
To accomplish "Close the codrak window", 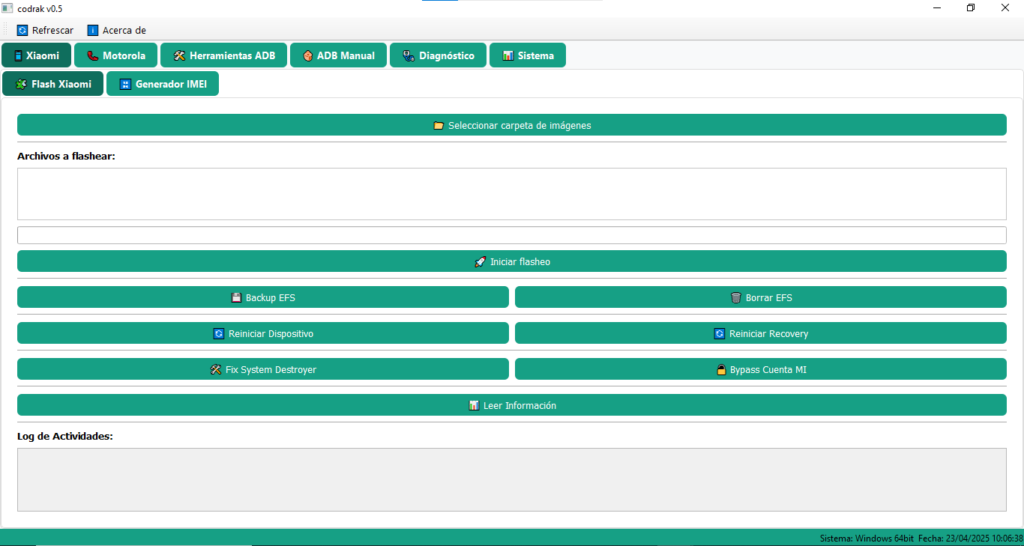I will tap(1005, 8).
